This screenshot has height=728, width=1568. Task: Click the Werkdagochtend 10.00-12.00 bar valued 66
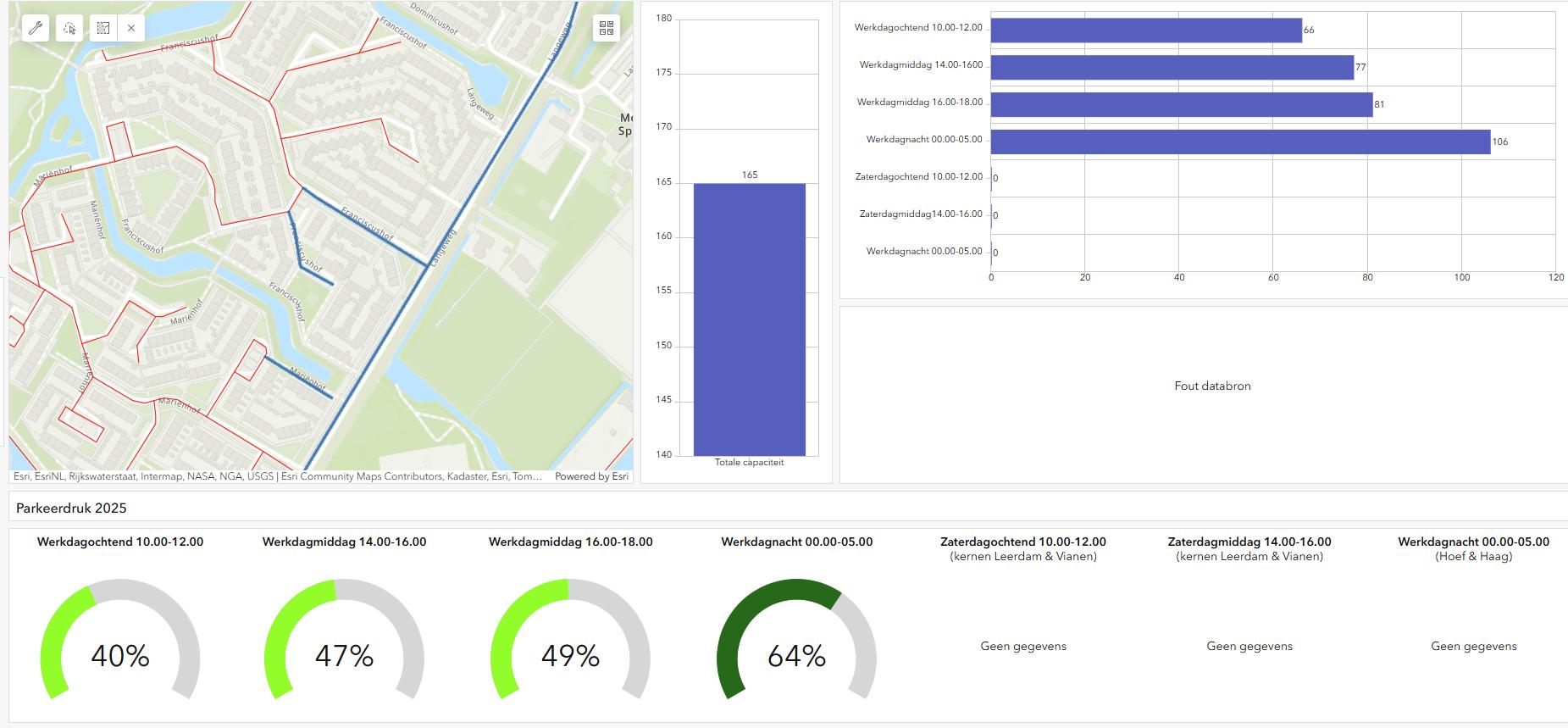[1145, 30]
